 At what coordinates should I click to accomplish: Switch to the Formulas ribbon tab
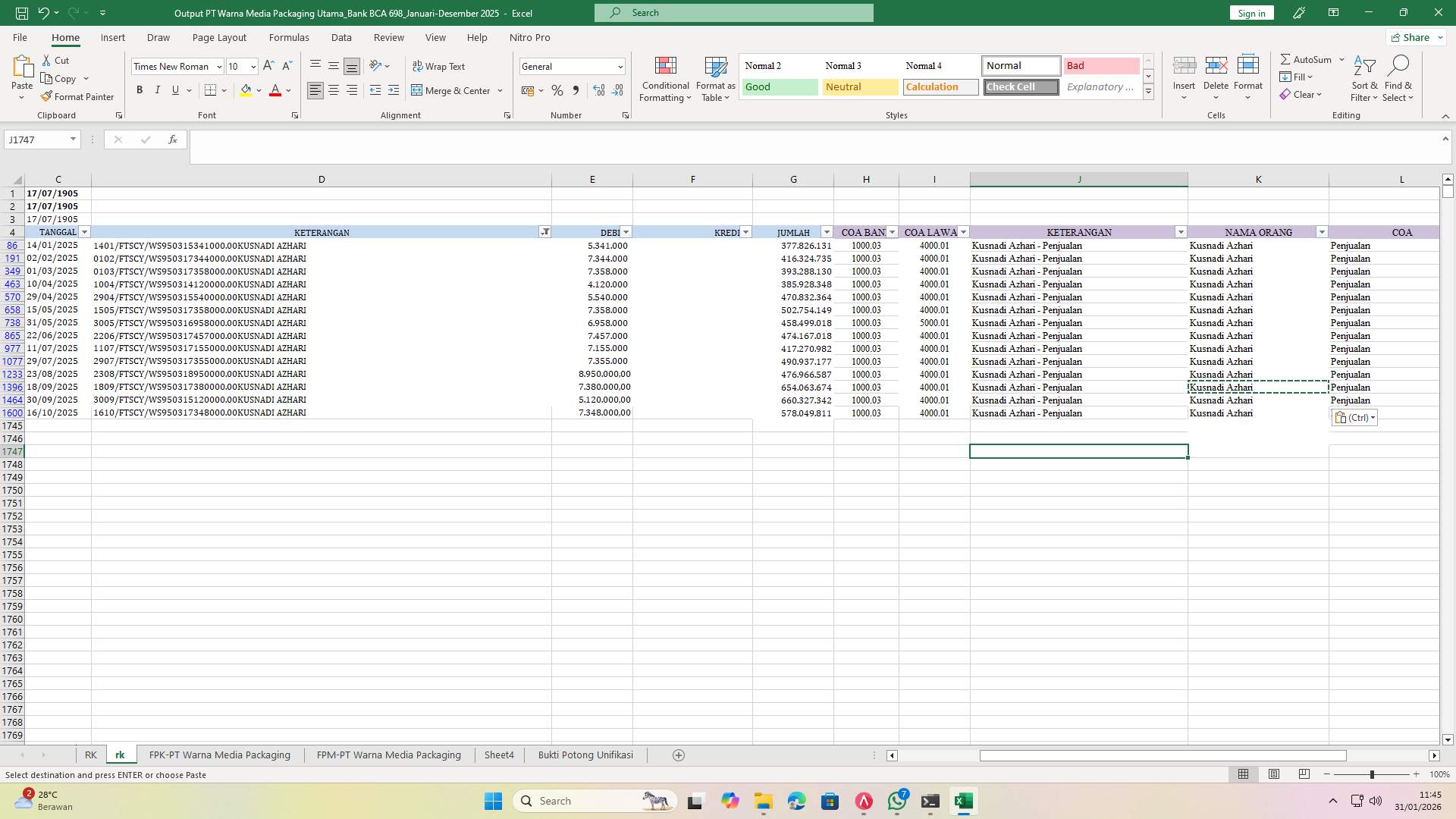[x=289, y=37]
